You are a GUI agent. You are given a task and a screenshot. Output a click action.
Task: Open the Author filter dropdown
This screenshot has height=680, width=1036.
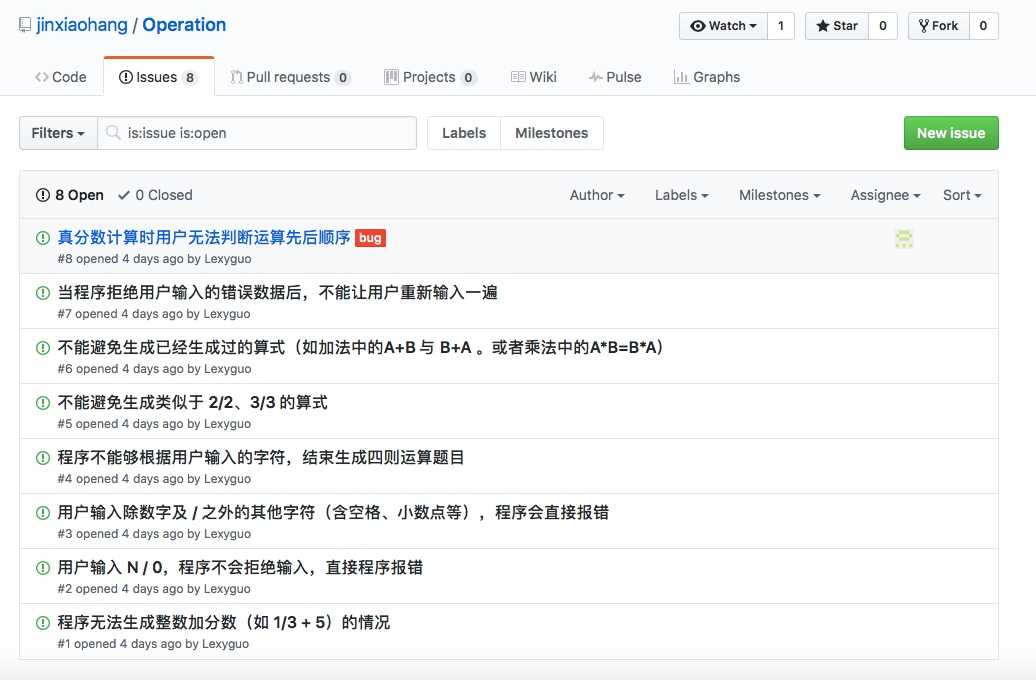(597, 195)
